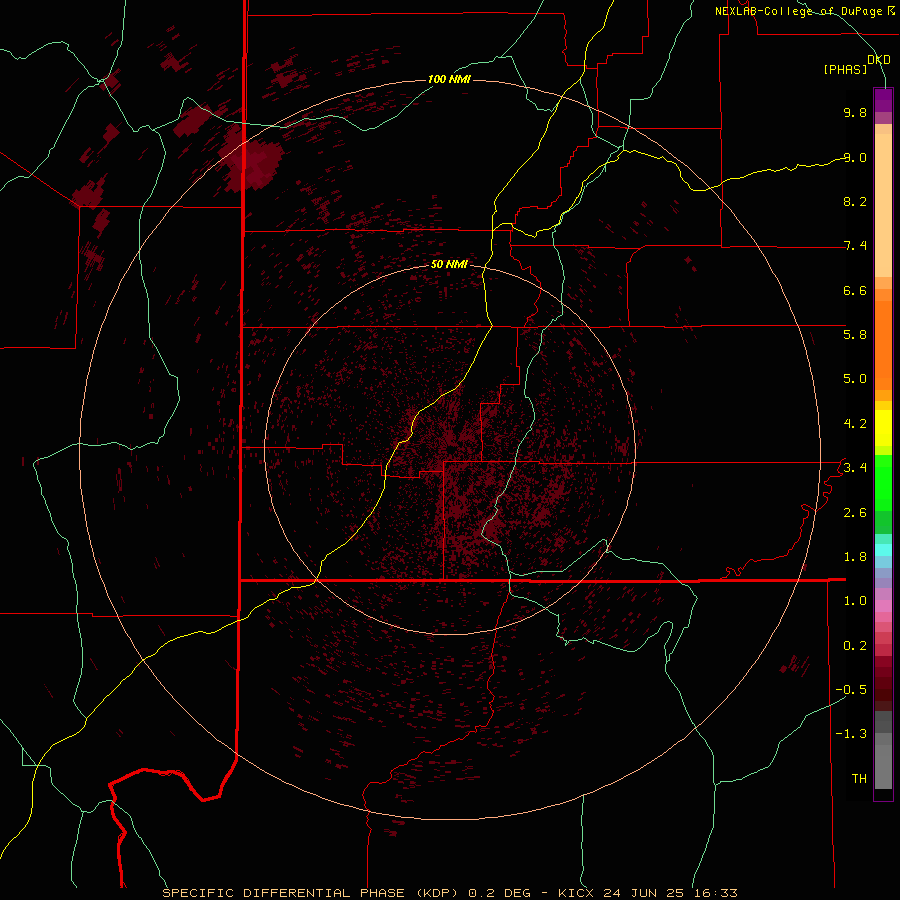The width and height of the screenshot is (900, 900).
Task: Pick the purple band atop color bar
Action: [883, 100]
